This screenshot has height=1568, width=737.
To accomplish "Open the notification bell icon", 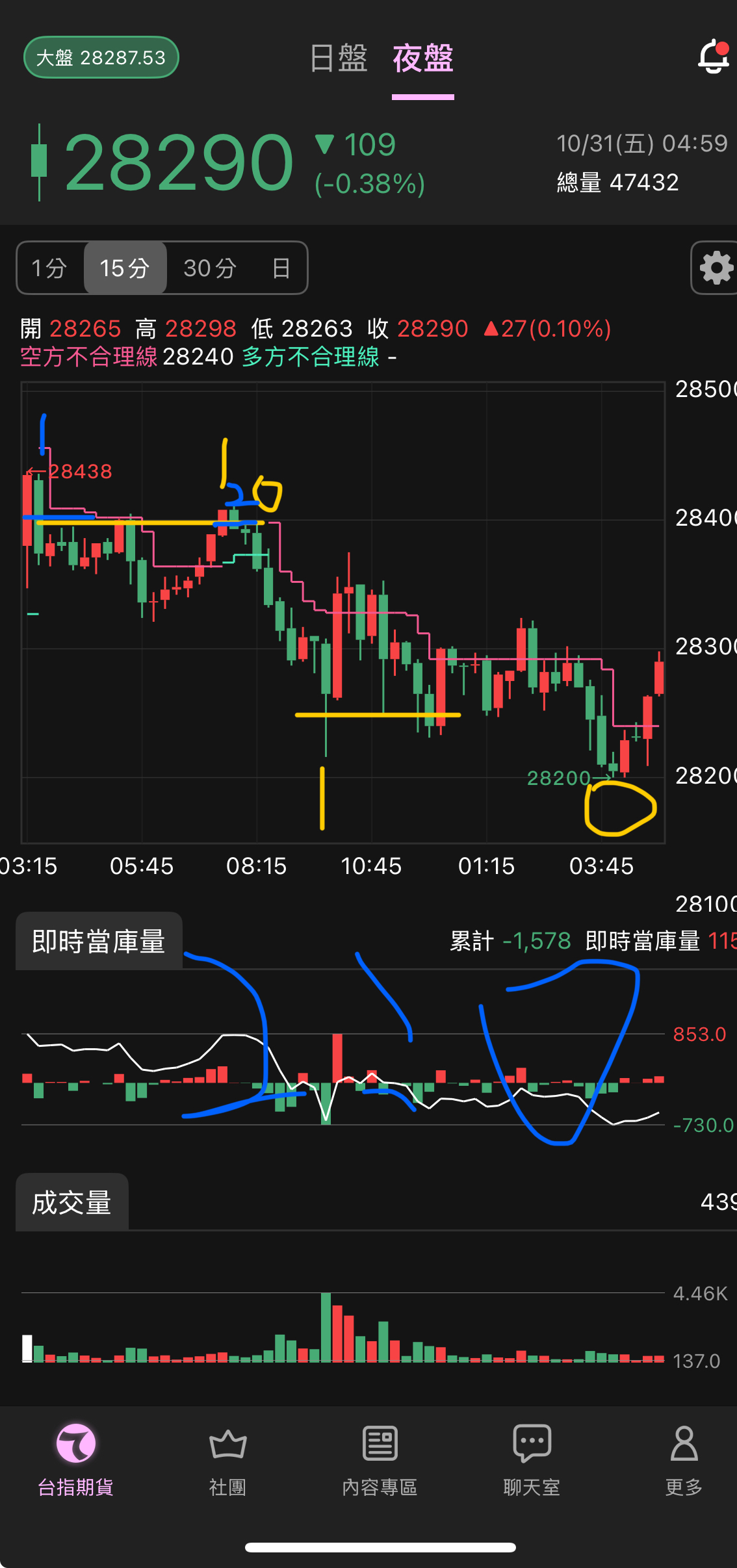I will tap(714, 57).
